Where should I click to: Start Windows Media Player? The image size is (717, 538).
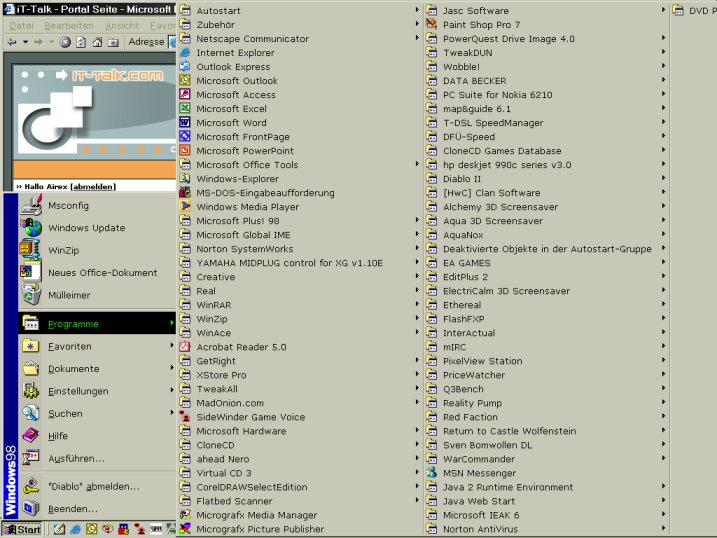(300, 207)
